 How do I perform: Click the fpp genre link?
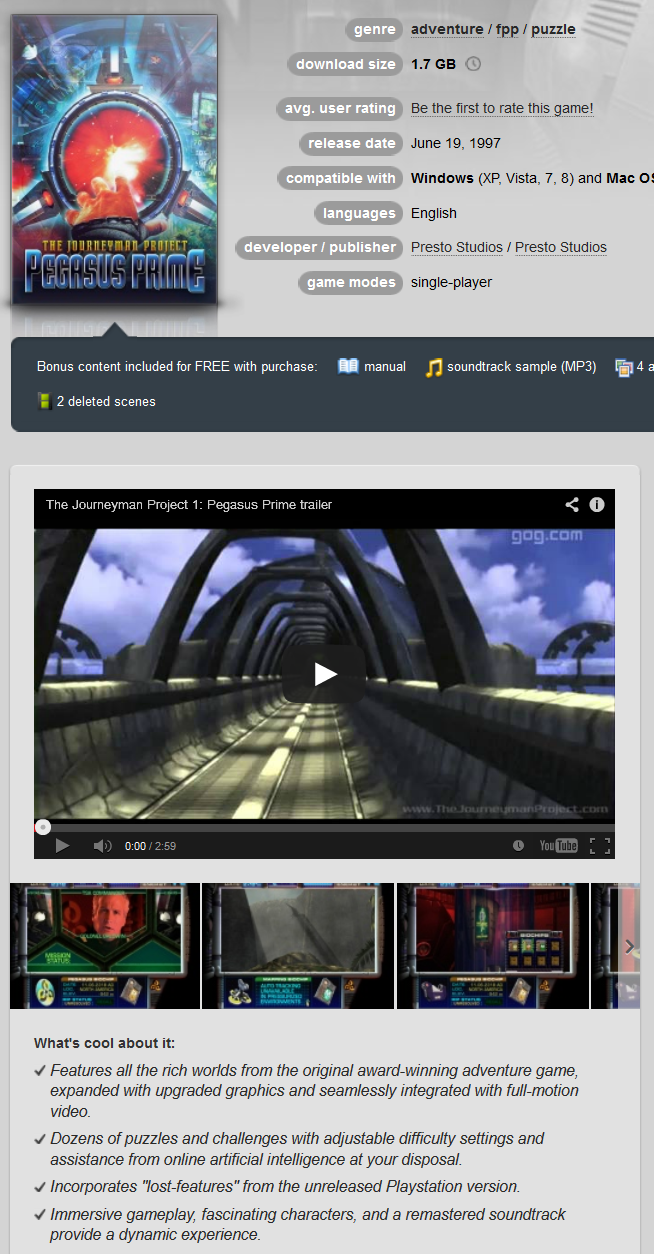point(507,29)
